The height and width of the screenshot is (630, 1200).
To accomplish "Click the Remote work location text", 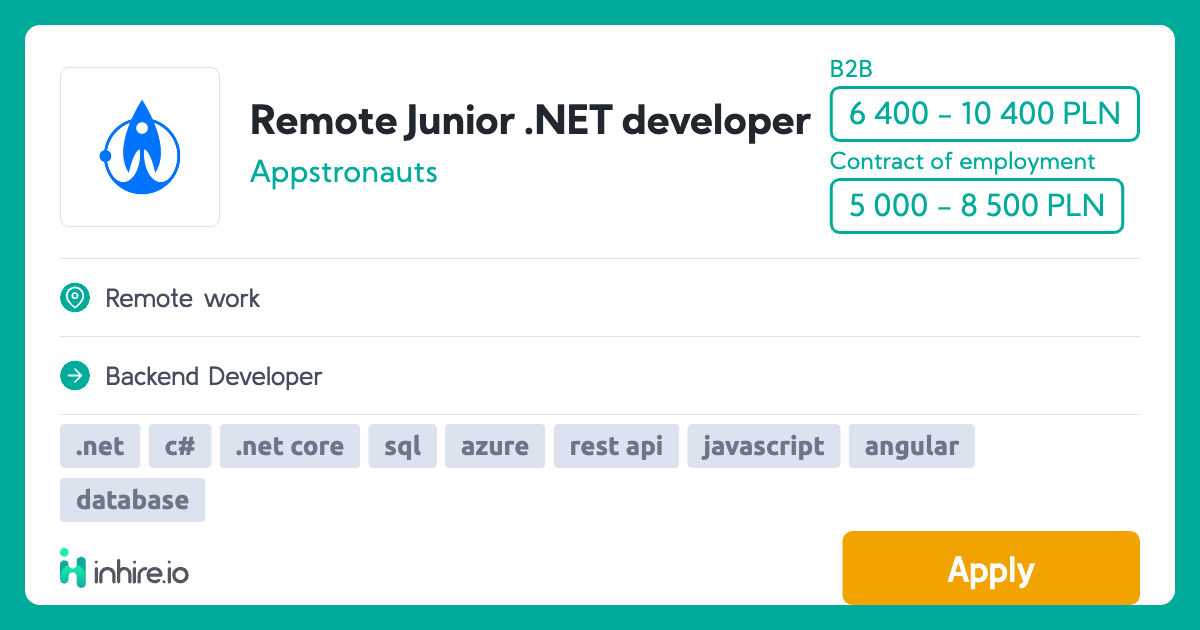I will (x=182, y=298).
